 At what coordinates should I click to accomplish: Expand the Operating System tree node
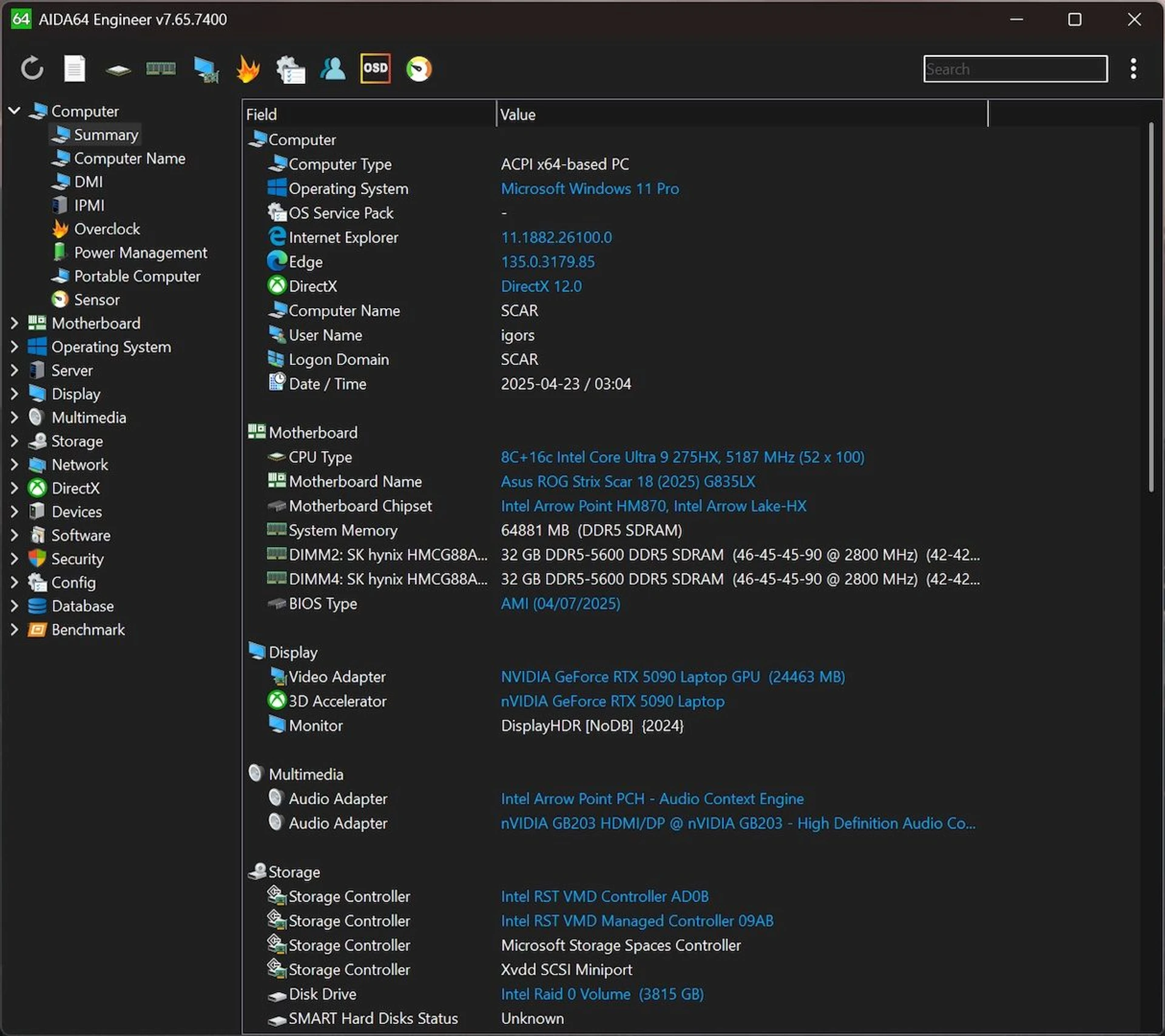(x=15, y=346)
